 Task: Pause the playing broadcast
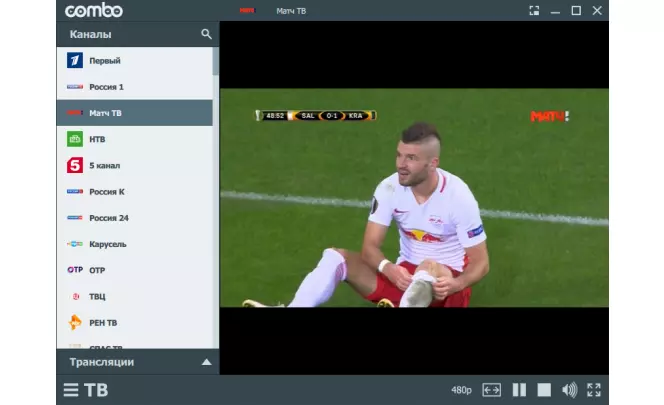pyautogui.click(x=519, y=390)
